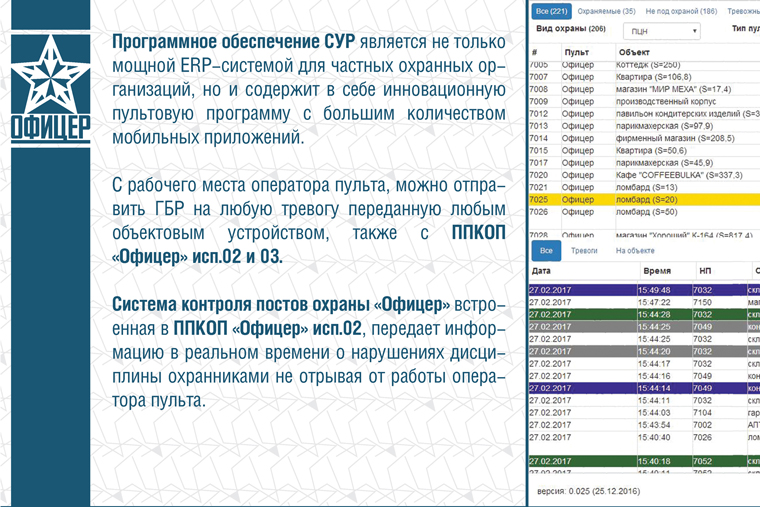Switch to the "Охраняемые (35)" tab
Viewport: 760px width, 507px height.
(x=606, y=11)
